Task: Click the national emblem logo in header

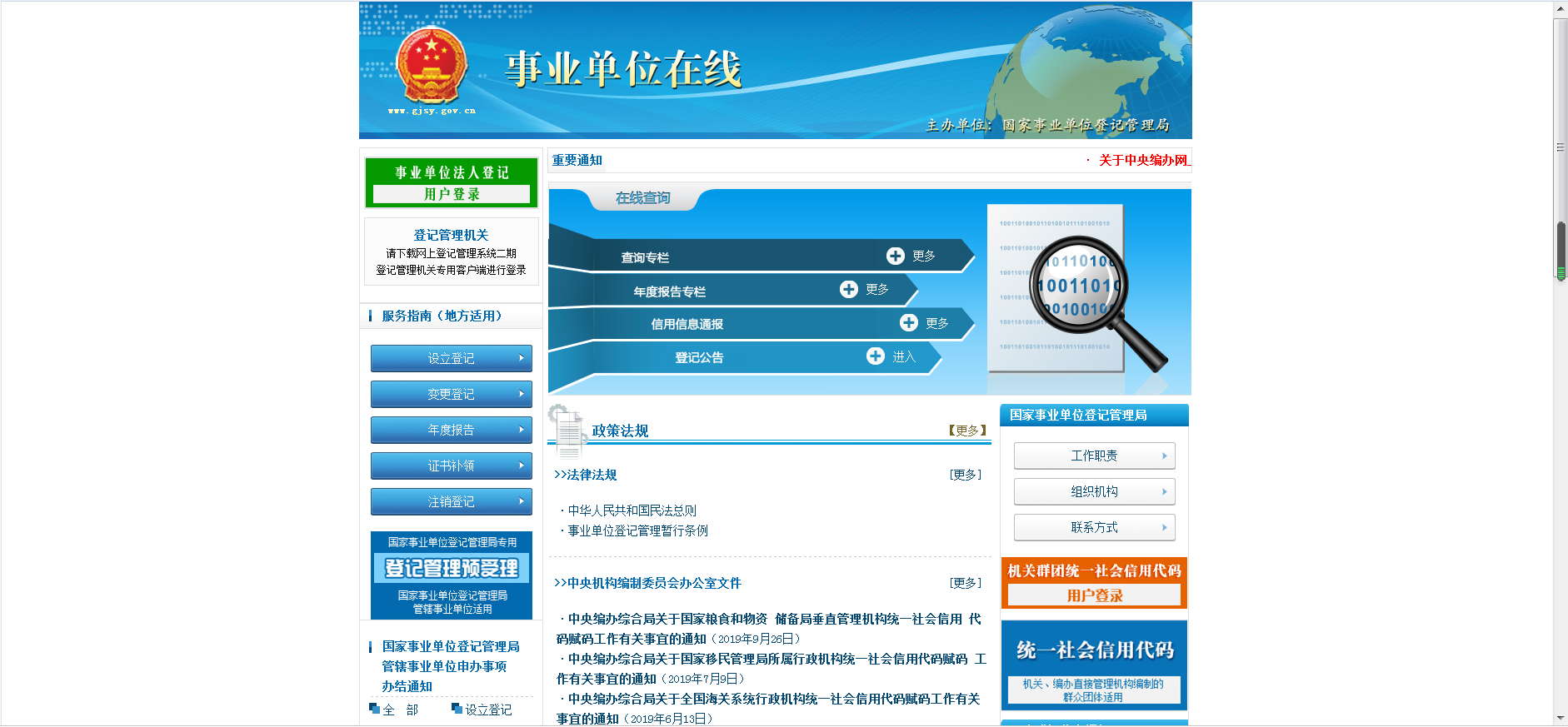Action: (x=431, y=67)
